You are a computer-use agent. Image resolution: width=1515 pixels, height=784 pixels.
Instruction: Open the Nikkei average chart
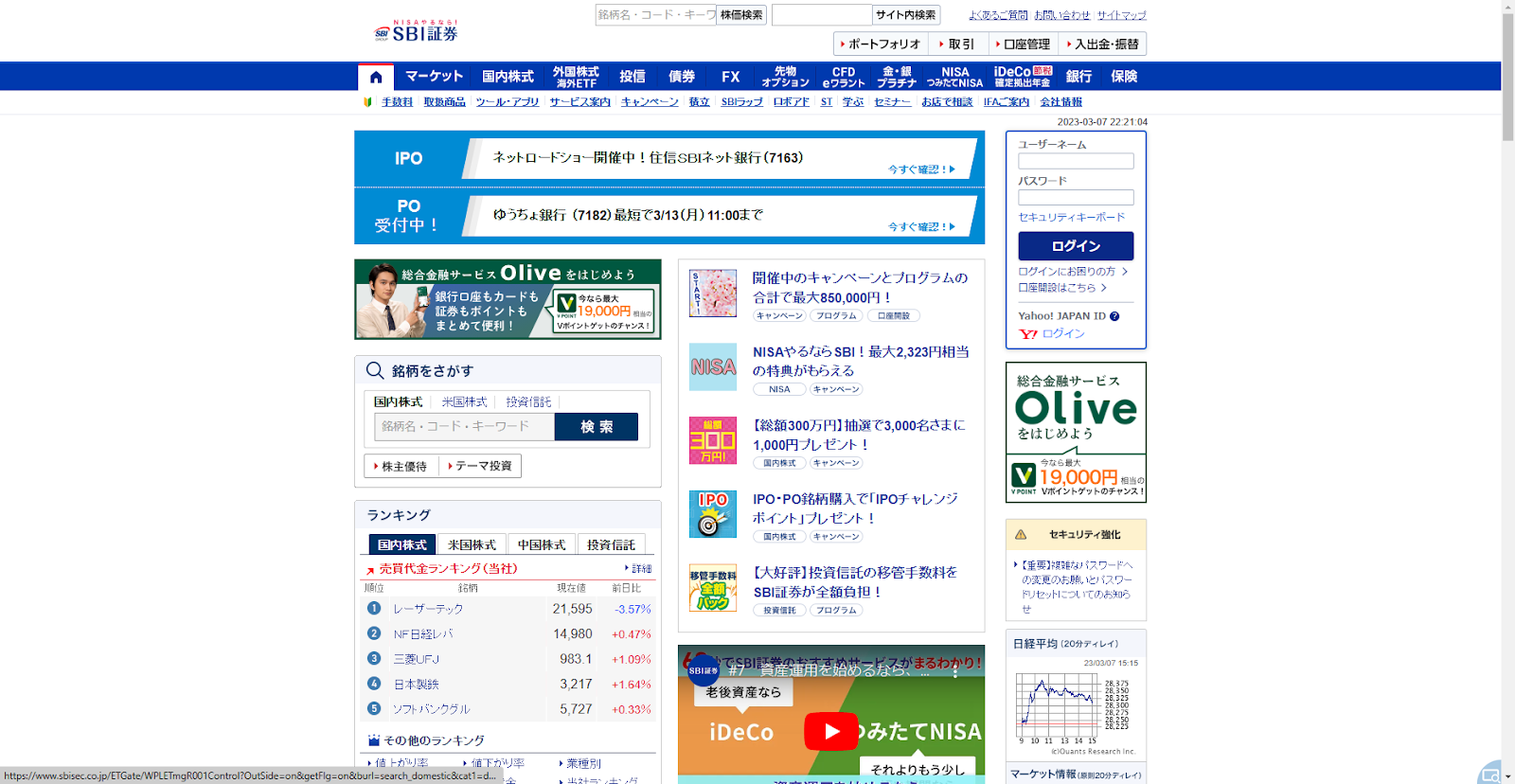tap(1076, 710)
